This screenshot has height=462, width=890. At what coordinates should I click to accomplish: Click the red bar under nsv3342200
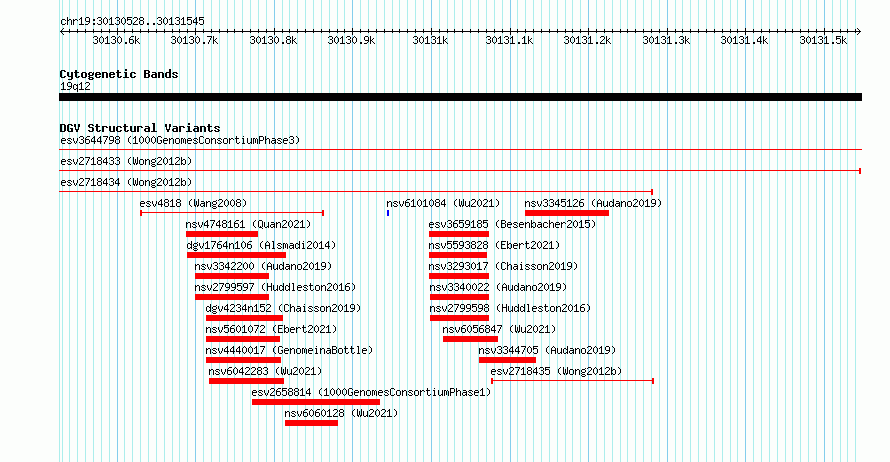pyautogui.click(x=232, y=276)
